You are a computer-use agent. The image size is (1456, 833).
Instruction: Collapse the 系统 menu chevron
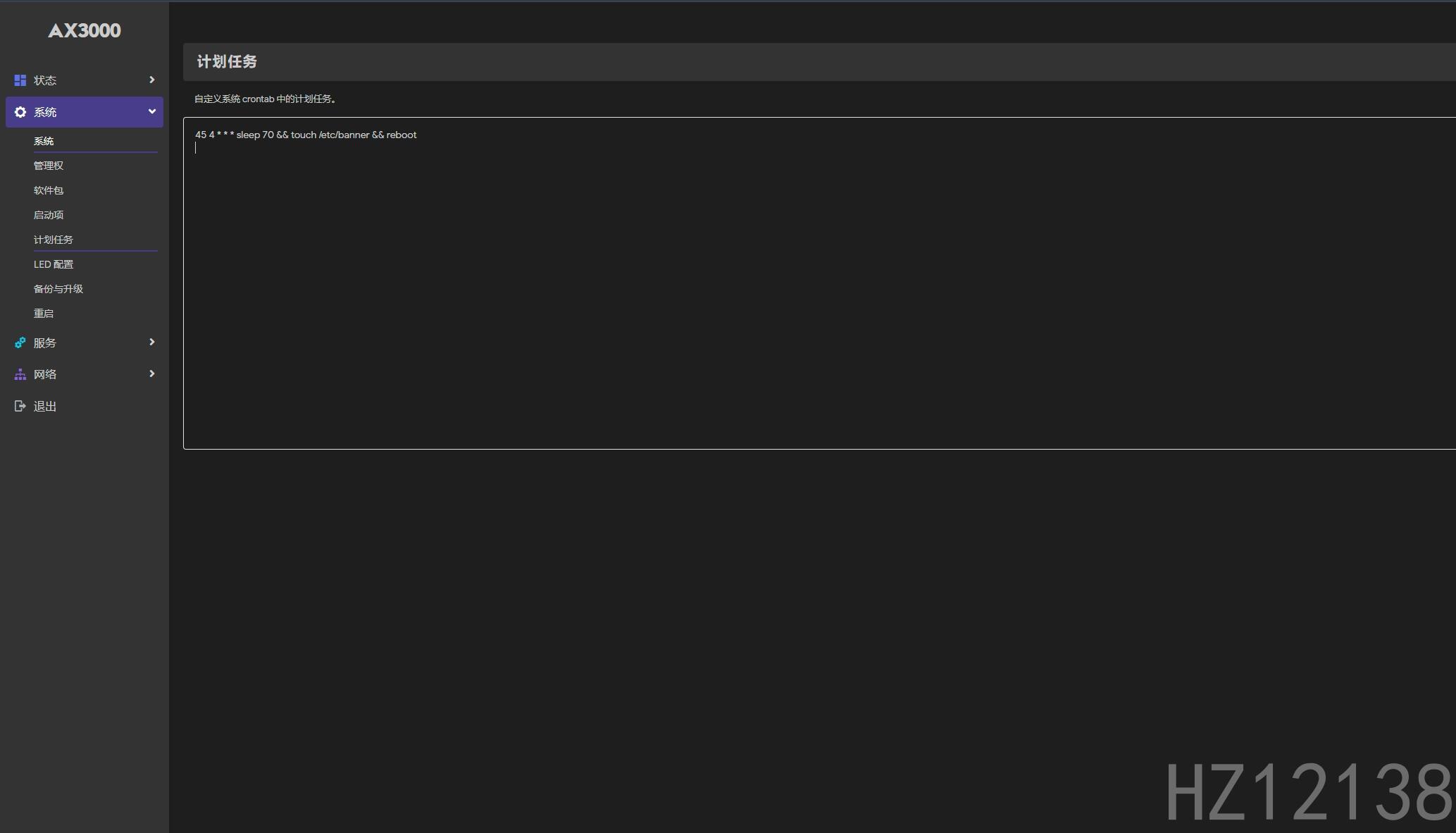point(151,111)
